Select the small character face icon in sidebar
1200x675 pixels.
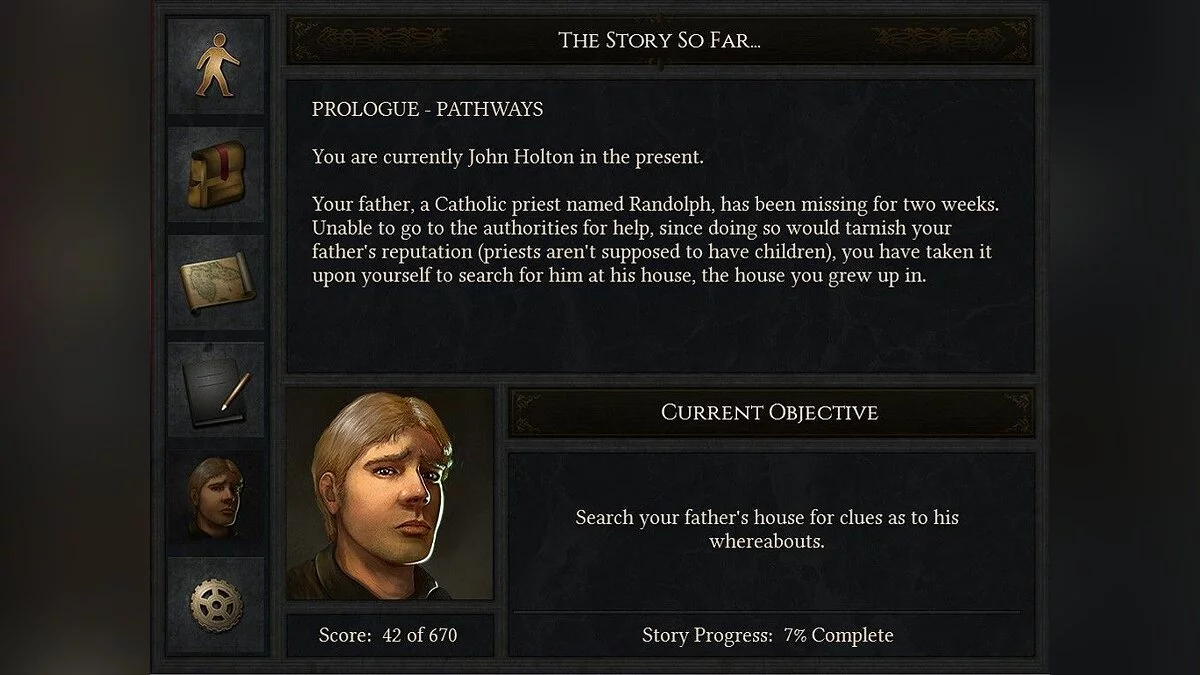pyautogui.click(x=216, y=497)
